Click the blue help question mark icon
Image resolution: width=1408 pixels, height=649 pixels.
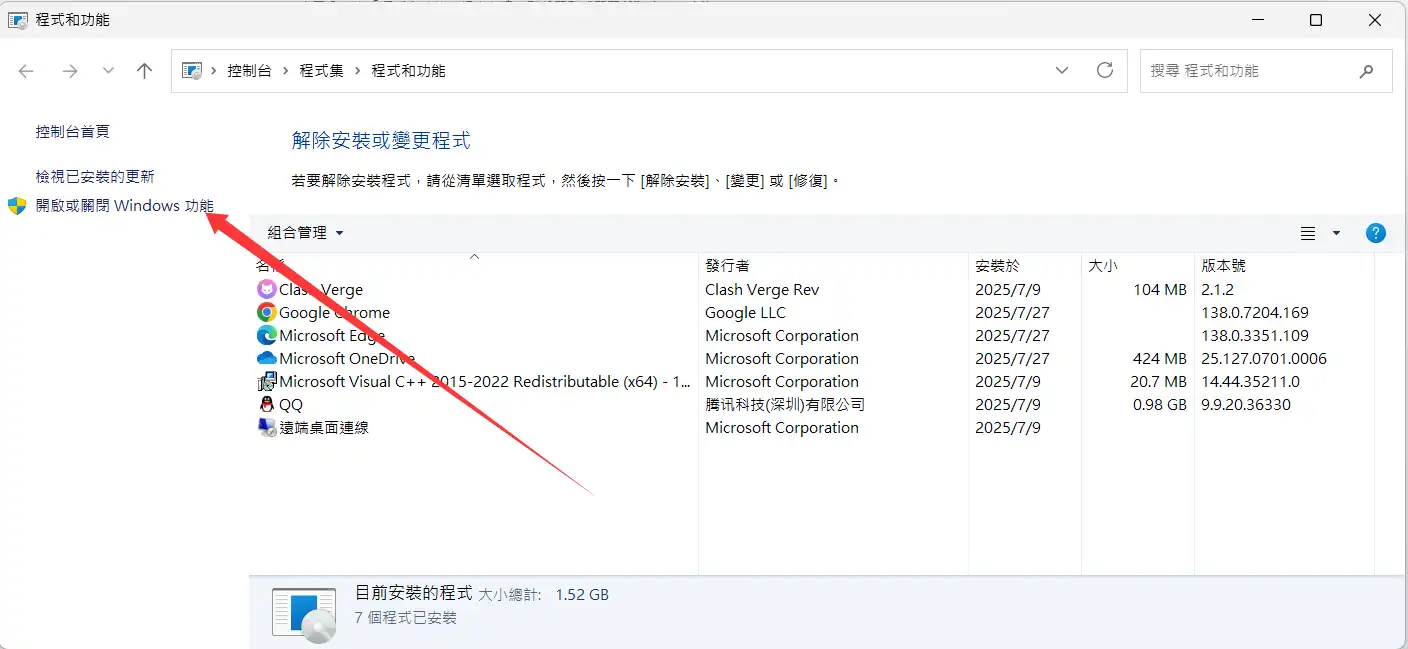coord(1375,233)
